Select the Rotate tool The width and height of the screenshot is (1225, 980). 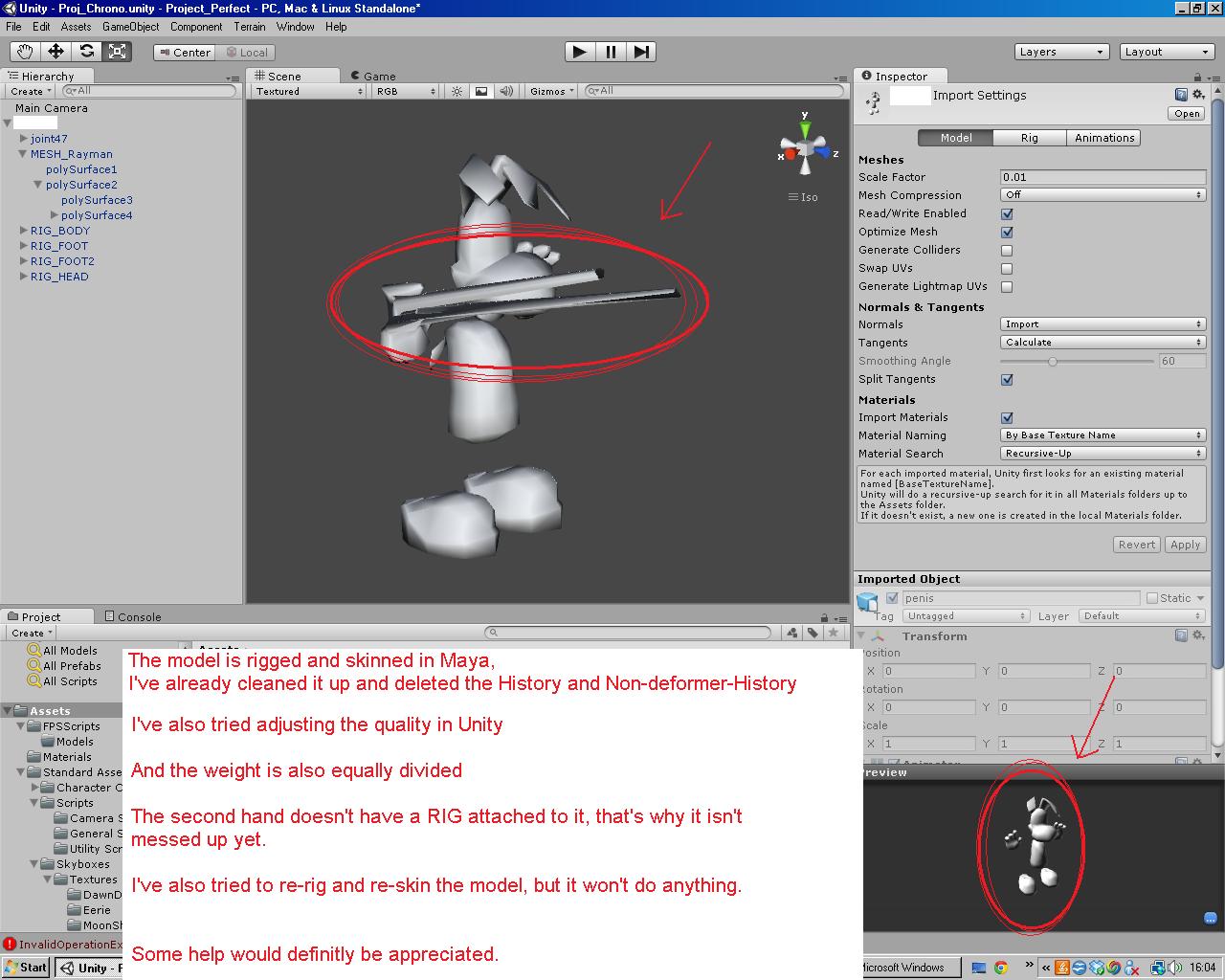pos(86,52)
